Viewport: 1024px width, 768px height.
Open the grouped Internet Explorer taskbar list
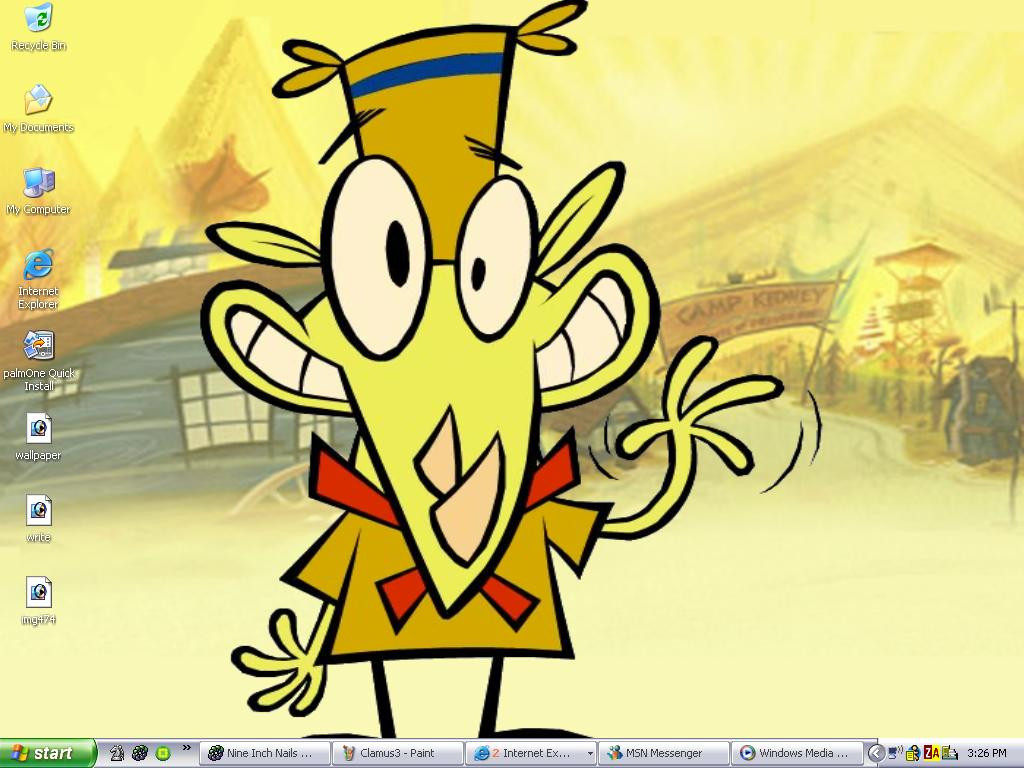[x=531, y=753]
